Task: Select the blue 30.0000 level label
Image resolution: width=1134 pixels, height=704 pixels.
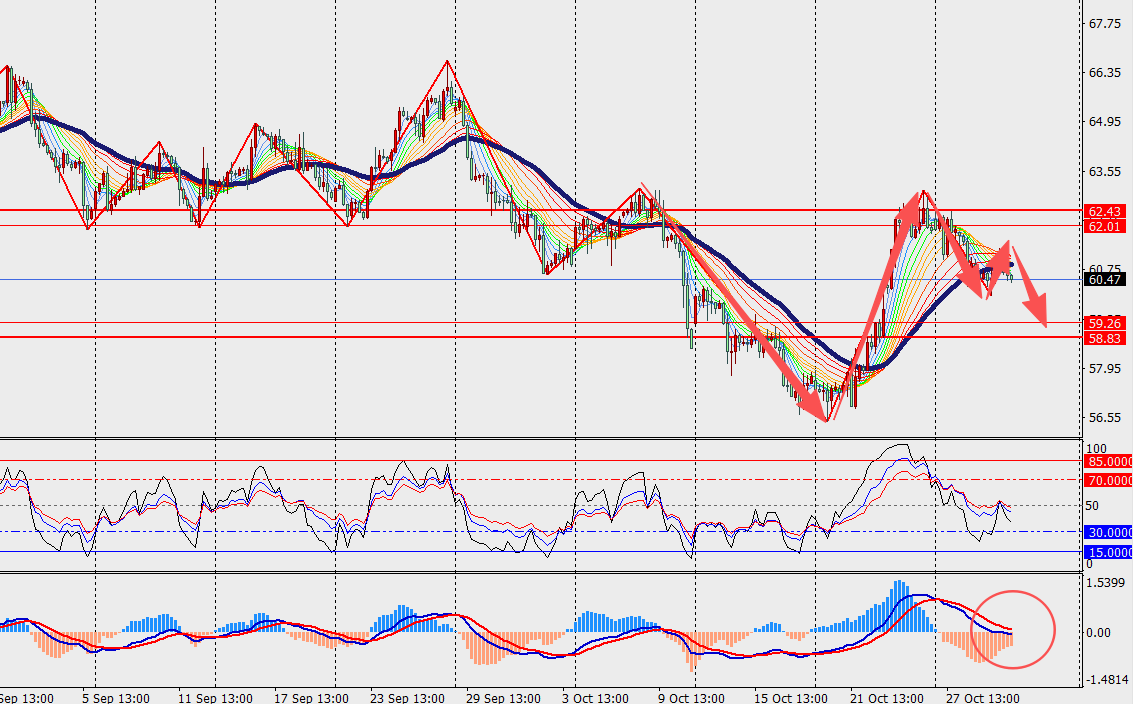Action: tap(1107, 533)
